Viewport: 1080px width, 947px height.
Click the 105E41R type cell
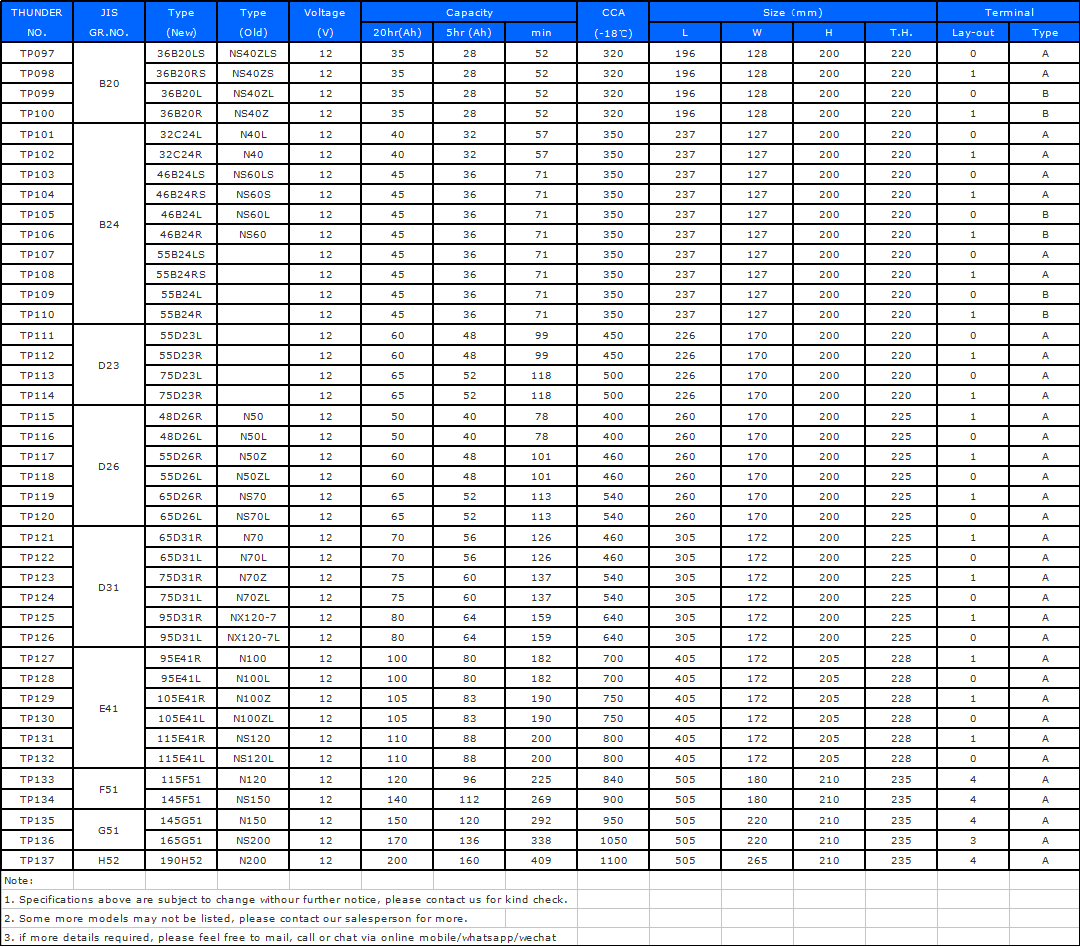tap(181, 699)
